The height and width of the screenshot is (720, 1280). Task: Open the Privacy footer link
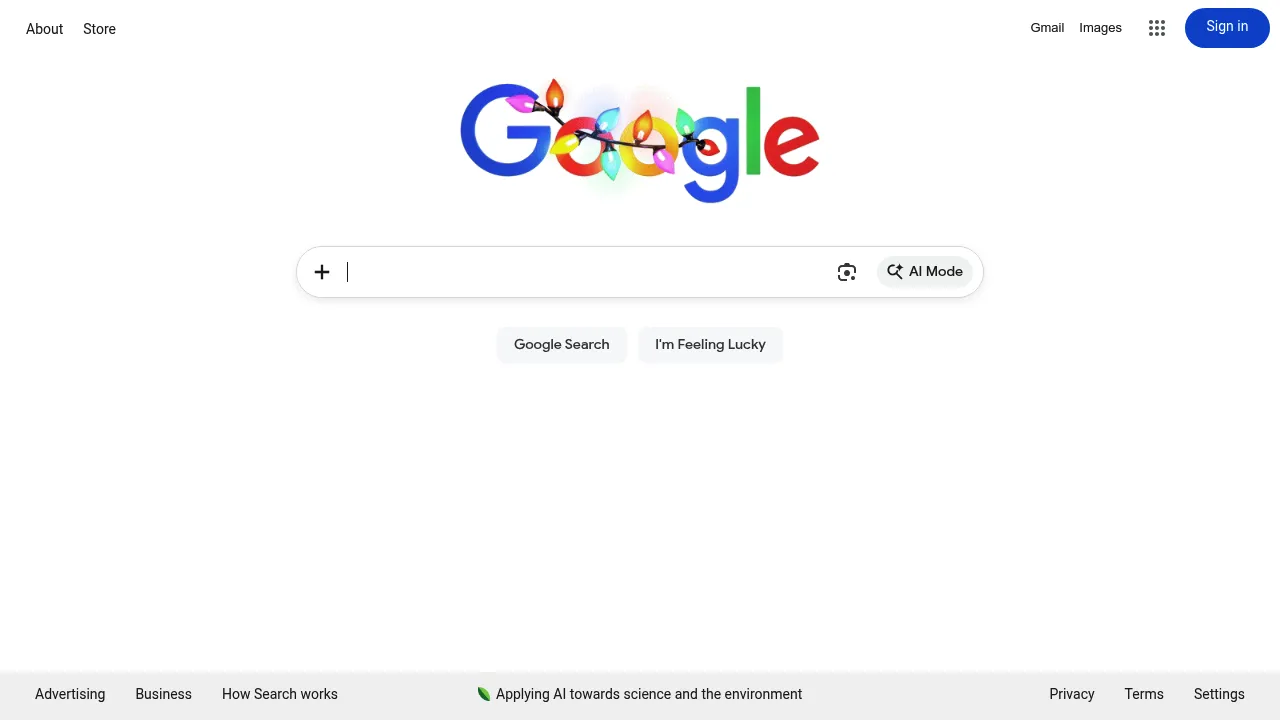click(x=1072, y=694)
